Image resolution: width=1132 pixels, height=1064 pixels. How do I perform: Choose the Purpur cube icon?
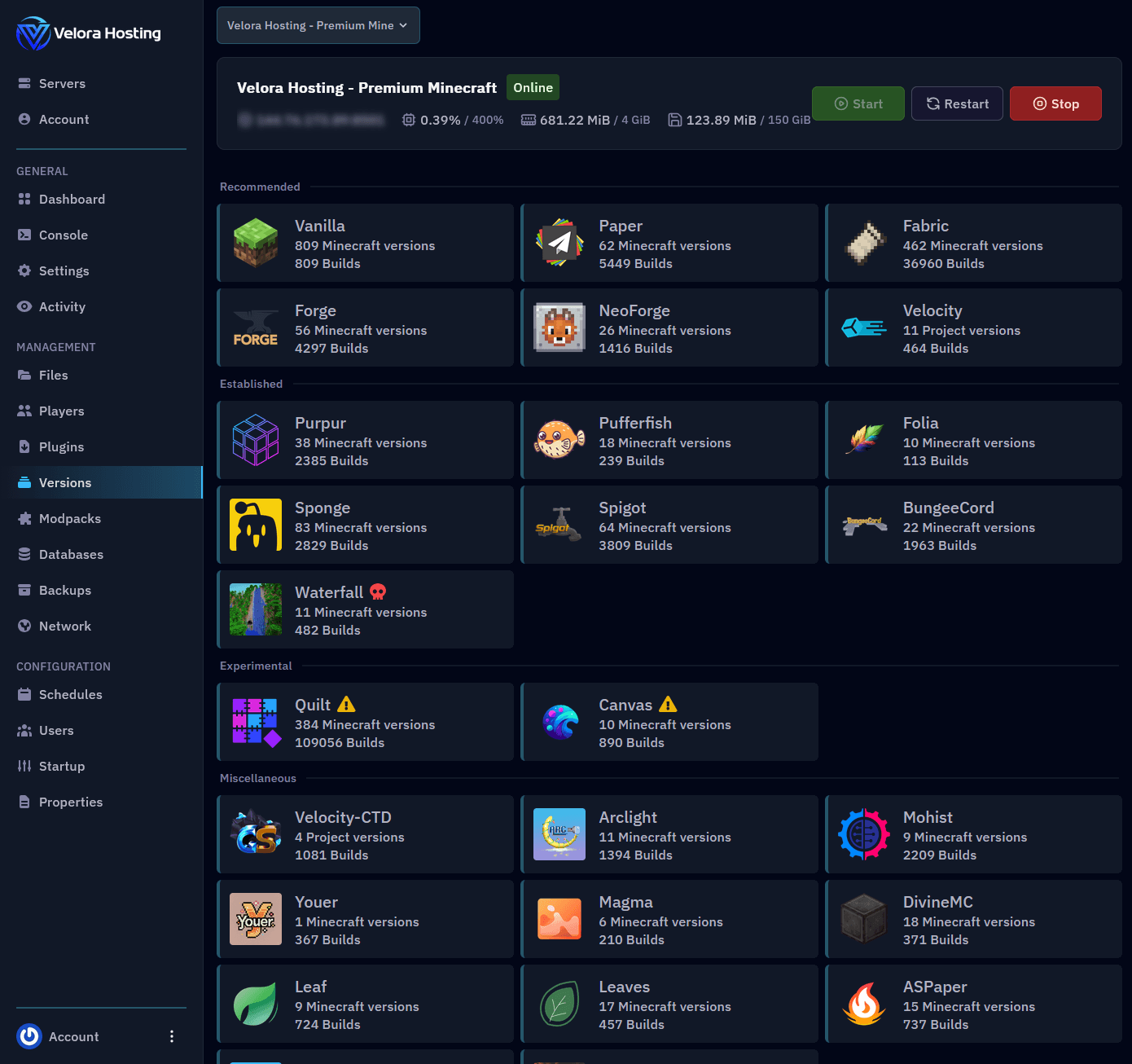point(256,441)
